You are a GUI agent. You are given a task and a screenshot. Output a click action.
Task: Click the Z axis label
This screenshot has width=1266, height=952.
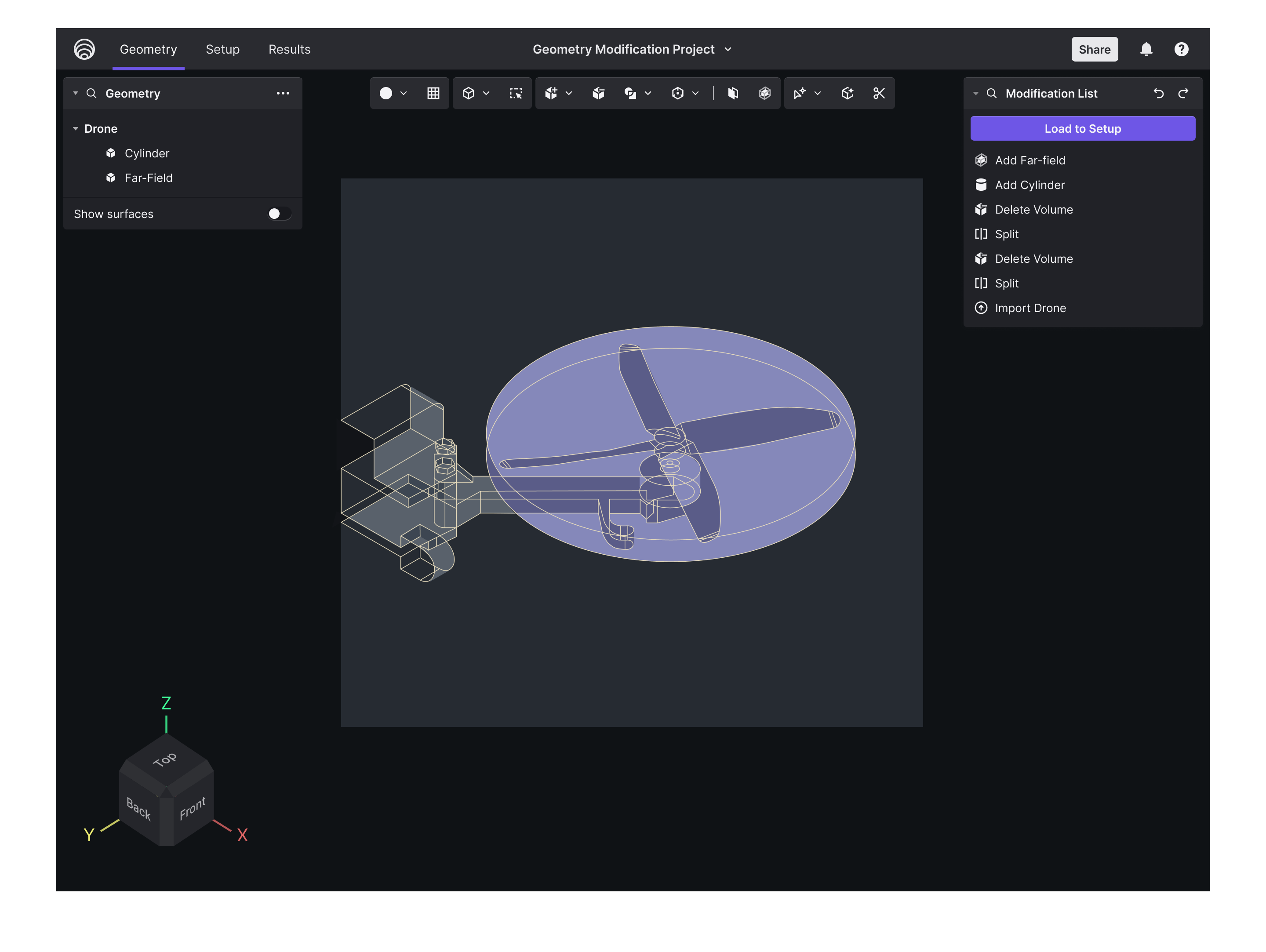[x=166, y=703]
